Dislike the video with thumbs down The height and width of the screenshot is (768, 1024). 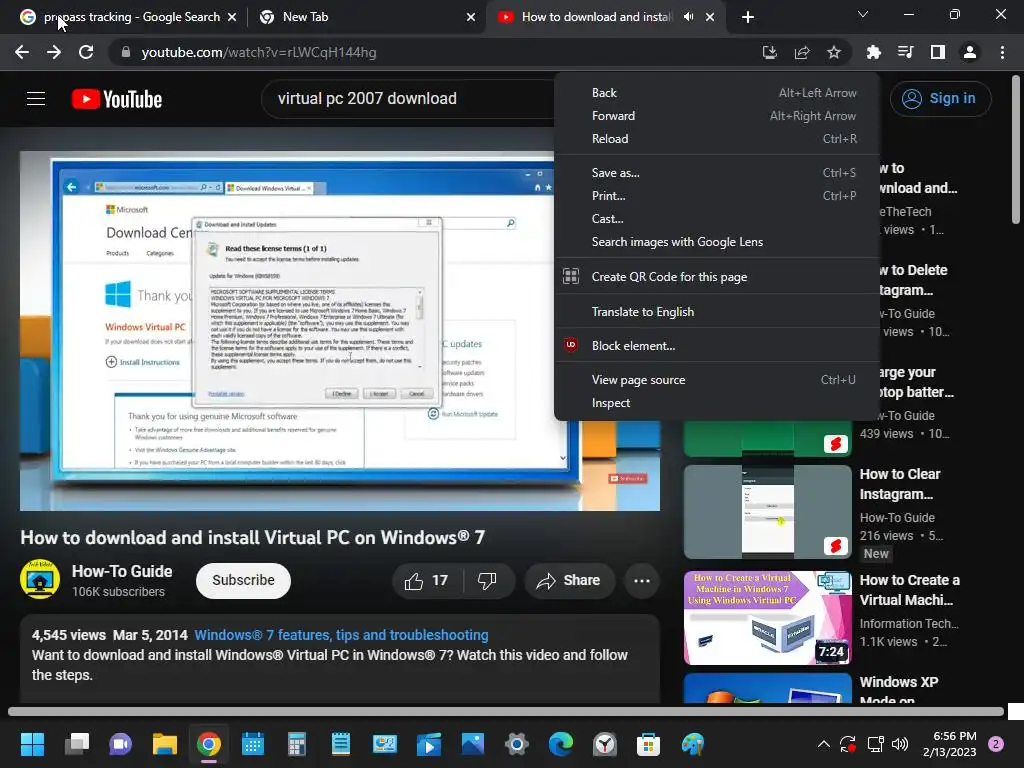coord(487,581)
